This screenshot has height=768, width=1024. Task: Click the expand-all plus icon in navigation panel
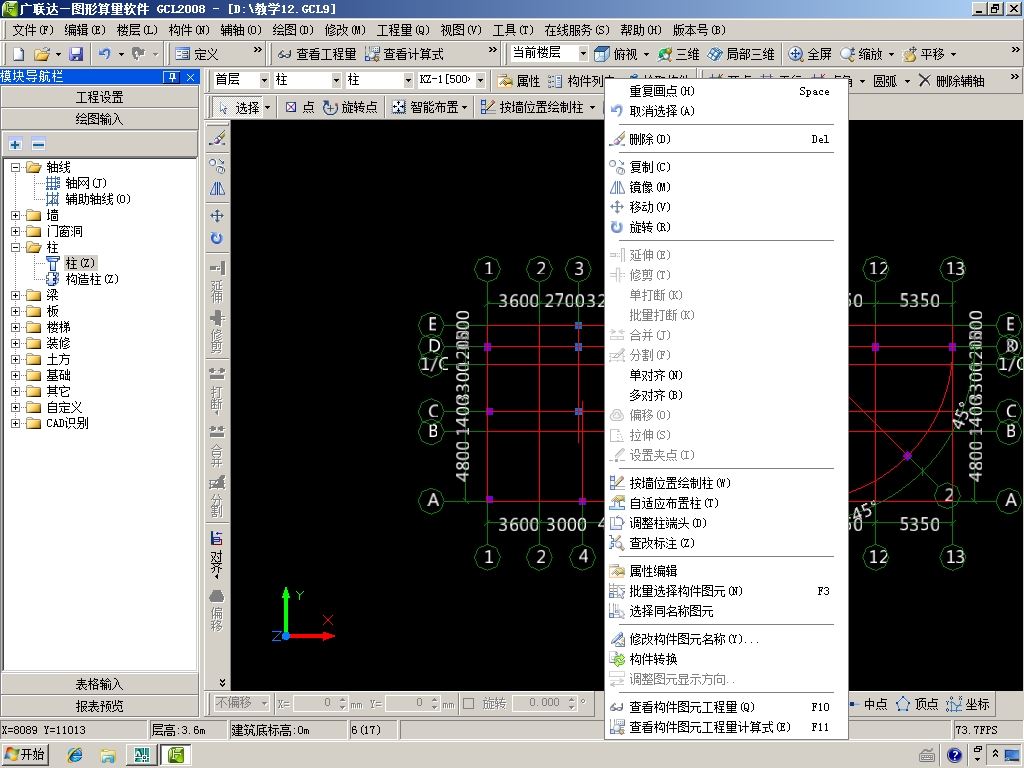coord(16,145)
